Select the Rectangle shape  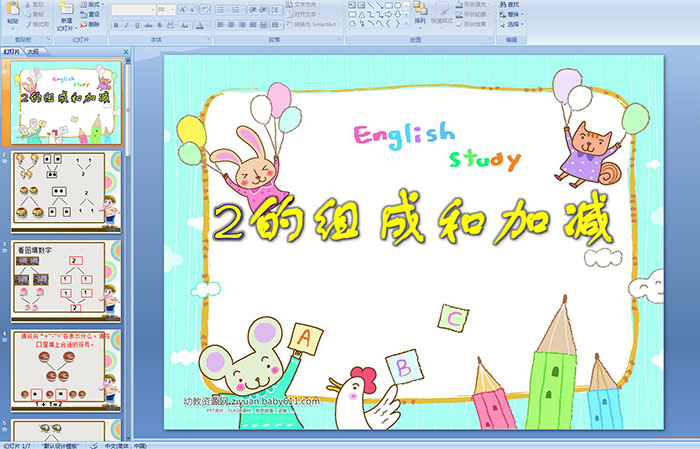tap(389, 5)
